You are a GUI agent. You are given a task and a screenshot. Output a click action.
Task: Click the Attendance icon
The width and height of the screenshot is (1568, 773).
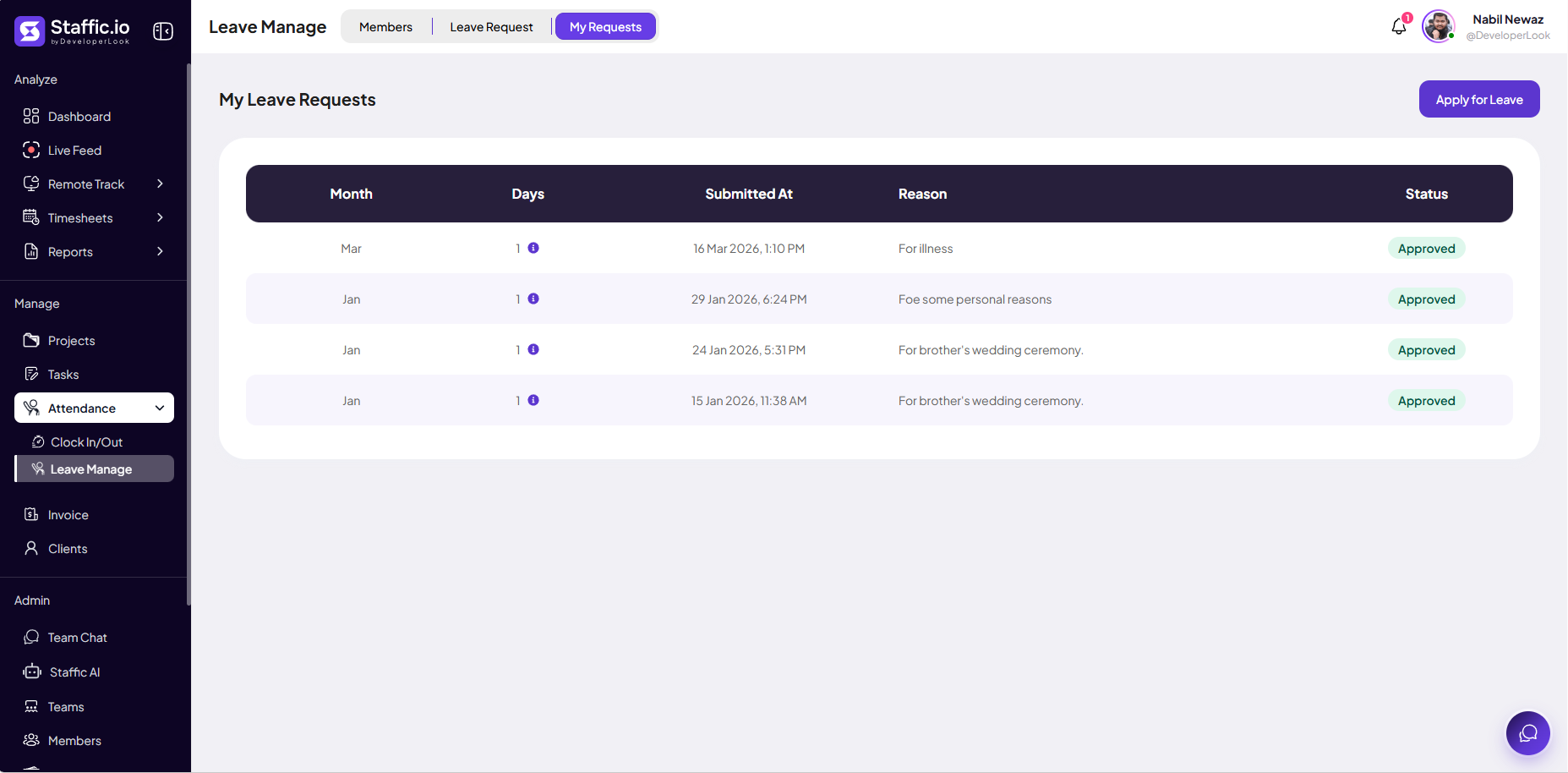[31, 408]
